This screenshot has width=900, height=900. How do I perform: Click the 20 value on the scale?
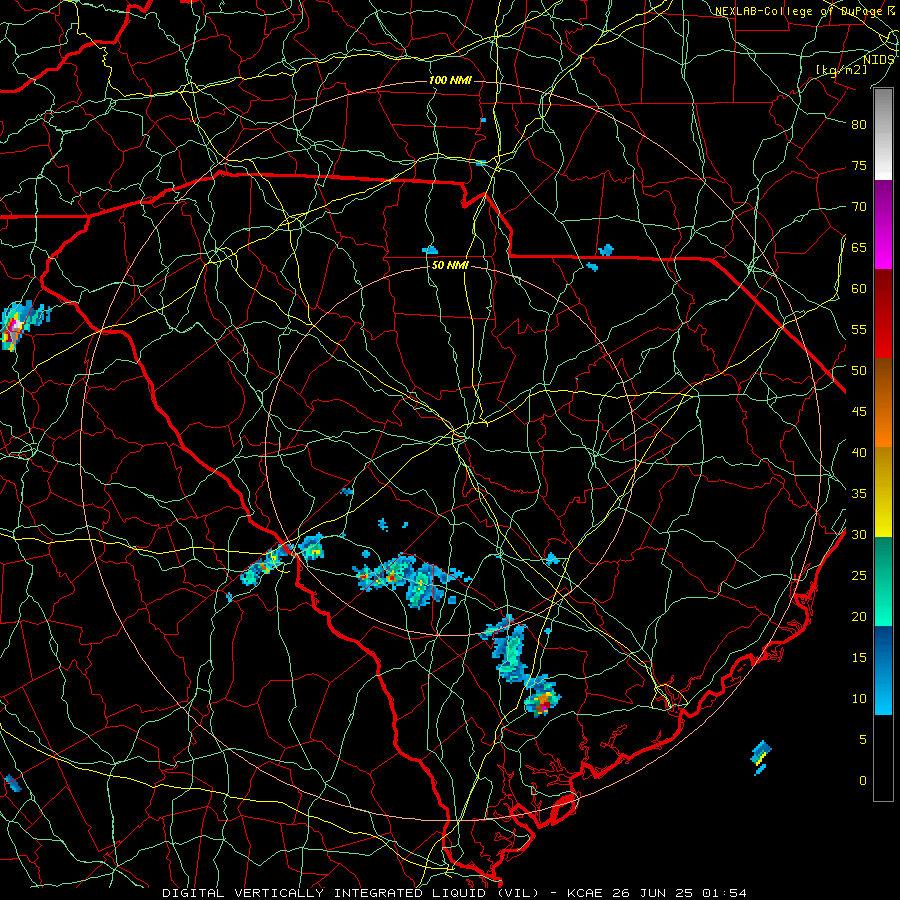click(x=859, y=617)
